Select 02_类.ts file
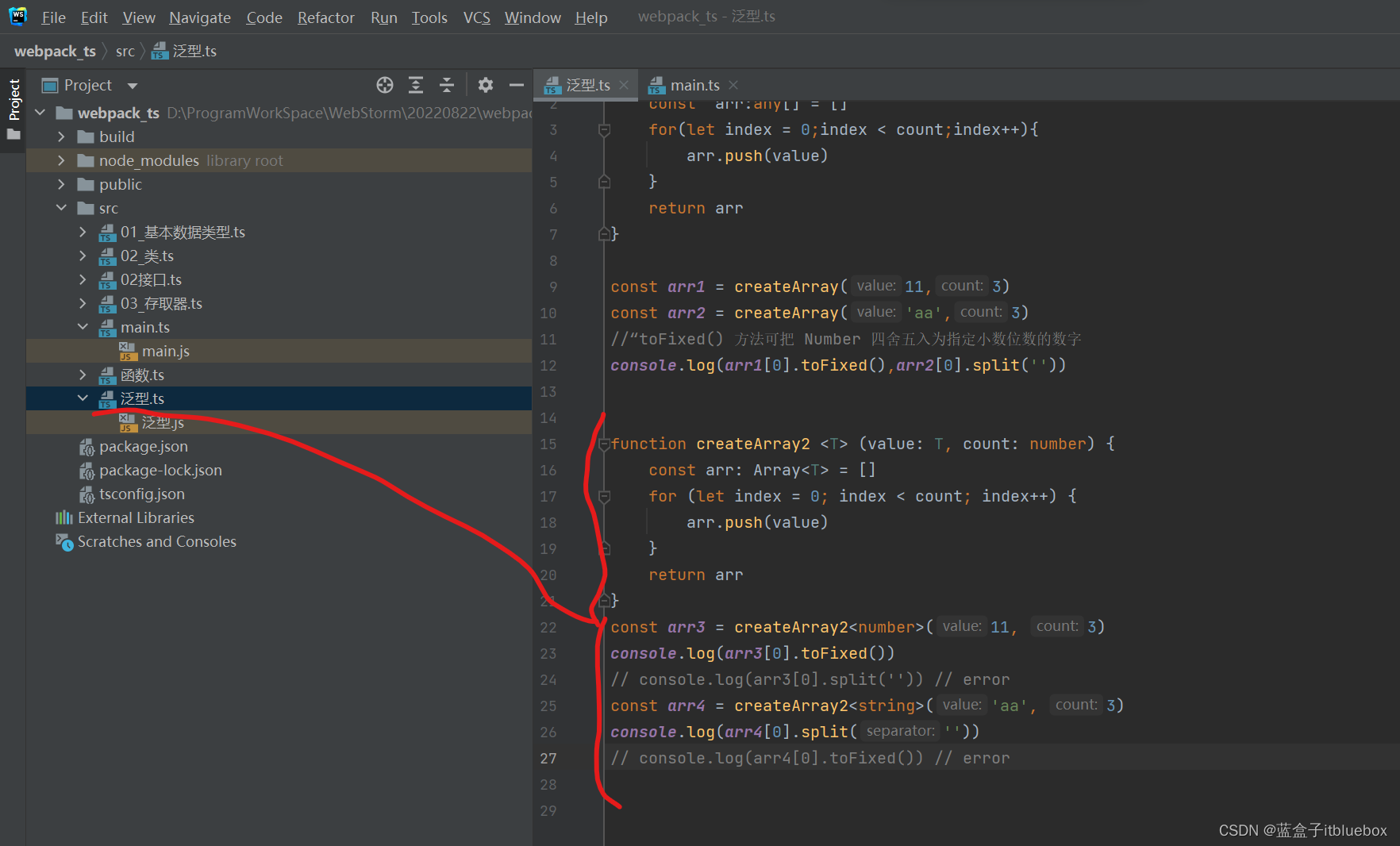The height and width of the screenshot is (846, 1400). pyautogui.click(x=279, y=256)
